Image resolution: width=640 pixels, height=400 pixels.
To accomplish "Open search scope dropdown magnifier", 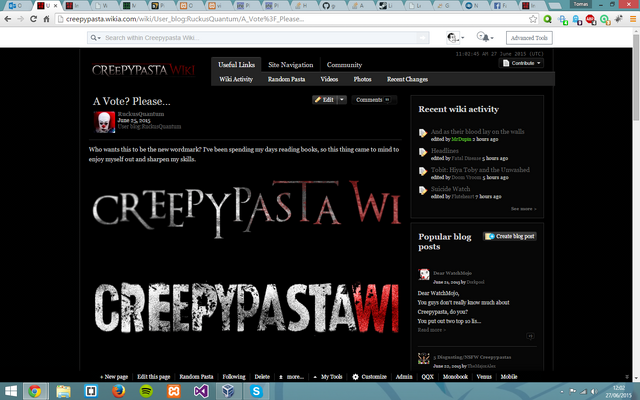I will pyautogui.click(x=95, y=38).
